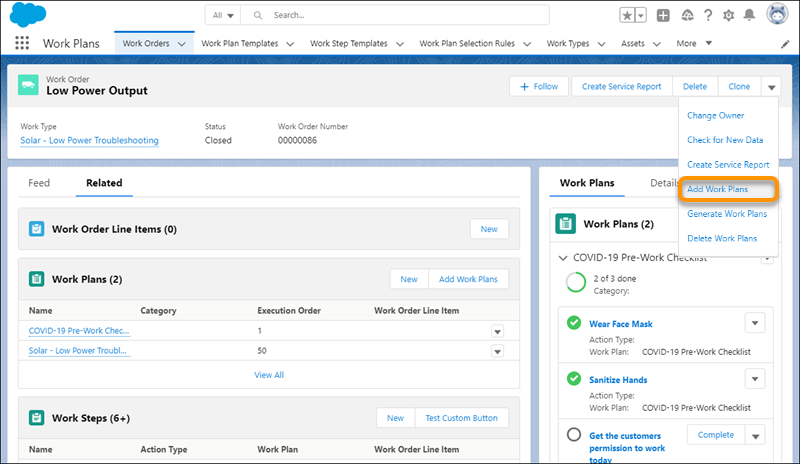Select Delete Work Plans menu item
This screenshot has height=464, width=800.
coord(722,238)
